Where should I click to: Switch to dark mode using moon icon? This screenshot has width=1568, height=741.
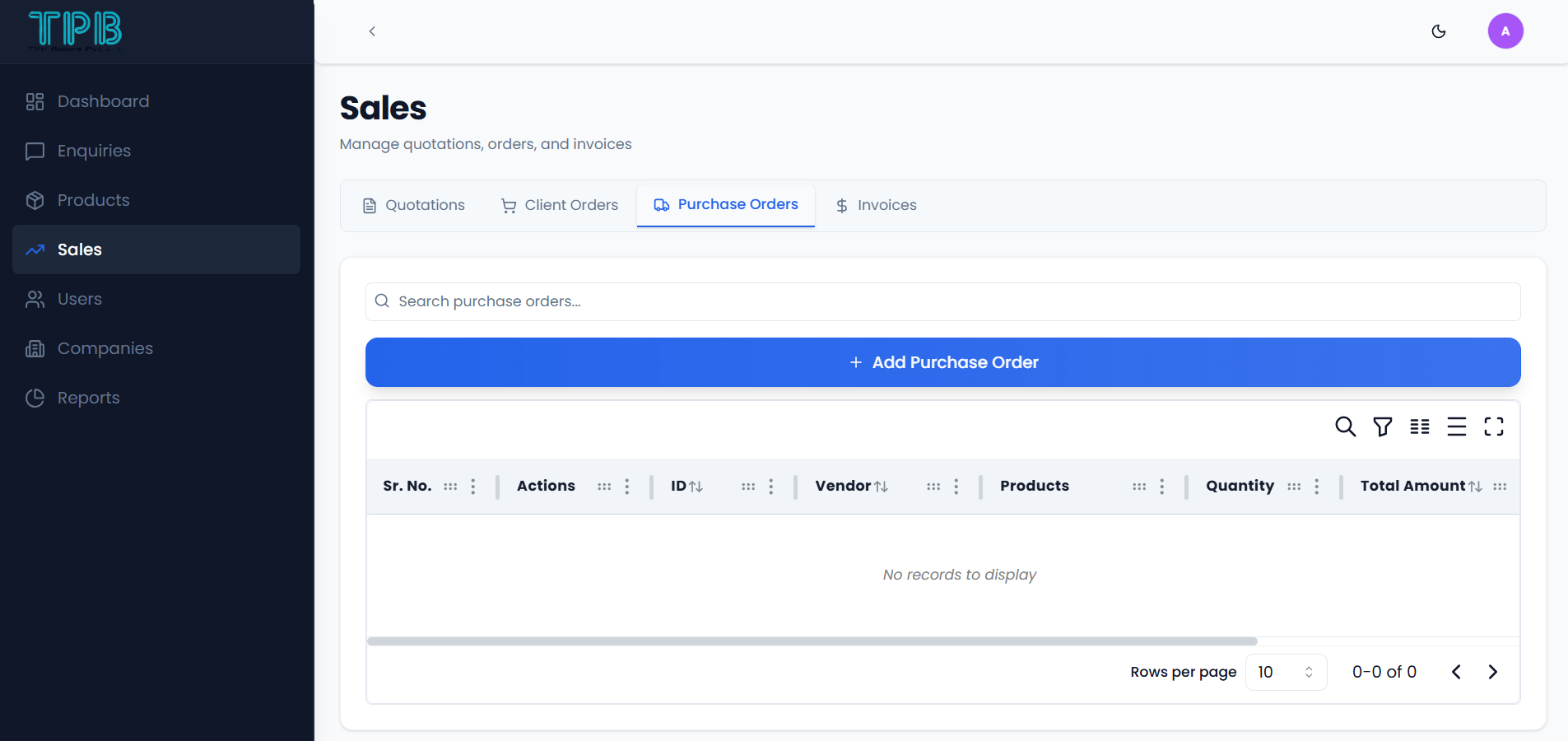(x=1438, y=31)
